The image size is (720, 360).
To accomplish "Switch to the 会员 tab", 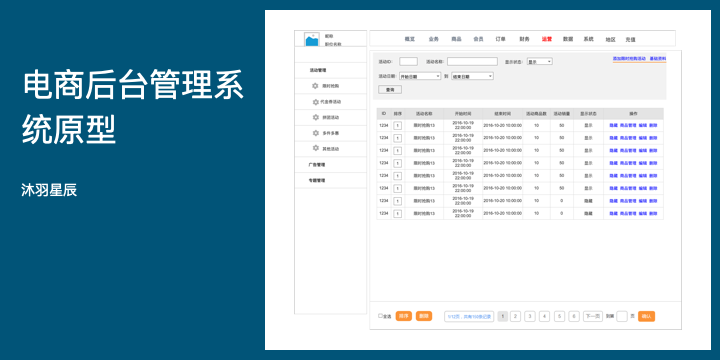I will click(478, 39).
